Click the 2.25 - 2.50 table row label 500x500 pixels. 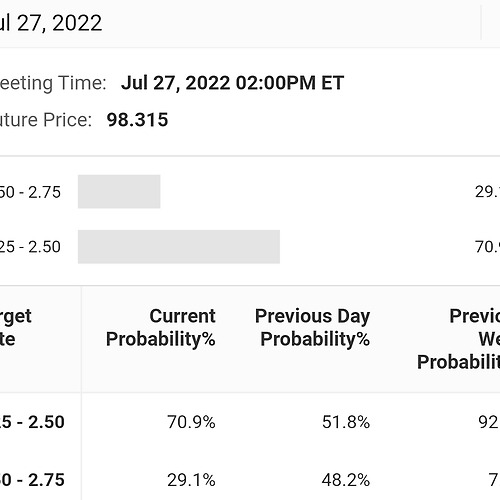point(32,422)
